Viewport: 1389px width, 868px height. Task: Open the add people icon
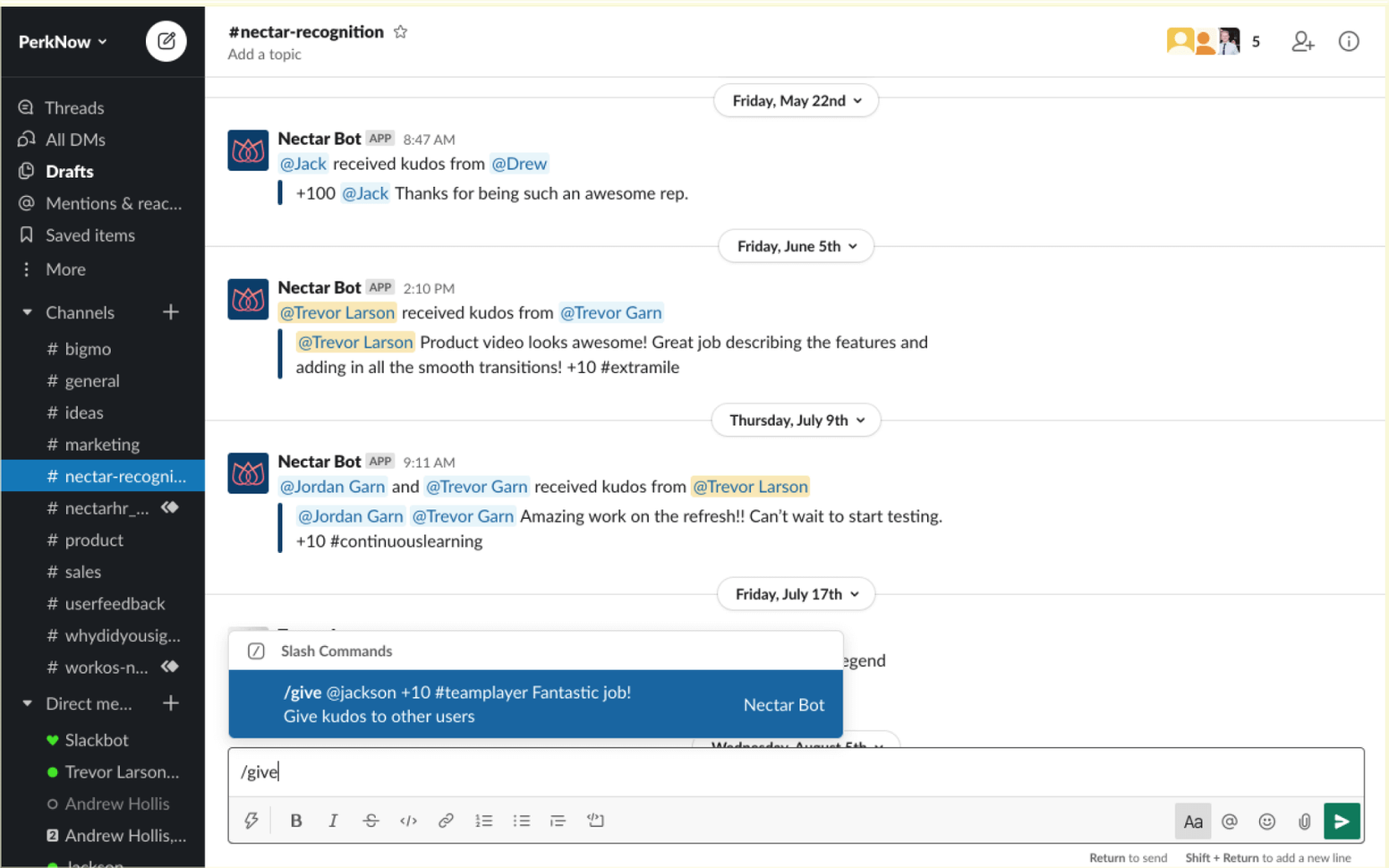[x=1302, y=41]
